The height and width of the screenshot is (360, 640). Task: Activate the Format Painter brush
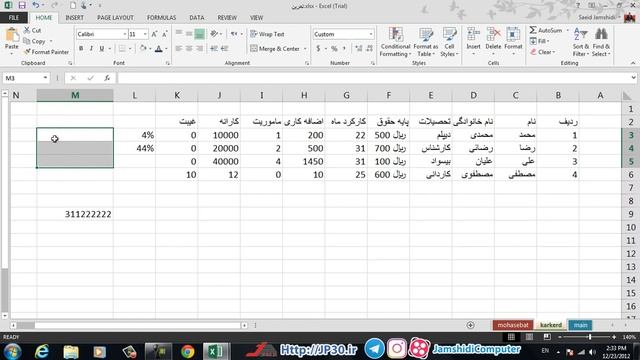pyautogui.click(x=27, y=52)
